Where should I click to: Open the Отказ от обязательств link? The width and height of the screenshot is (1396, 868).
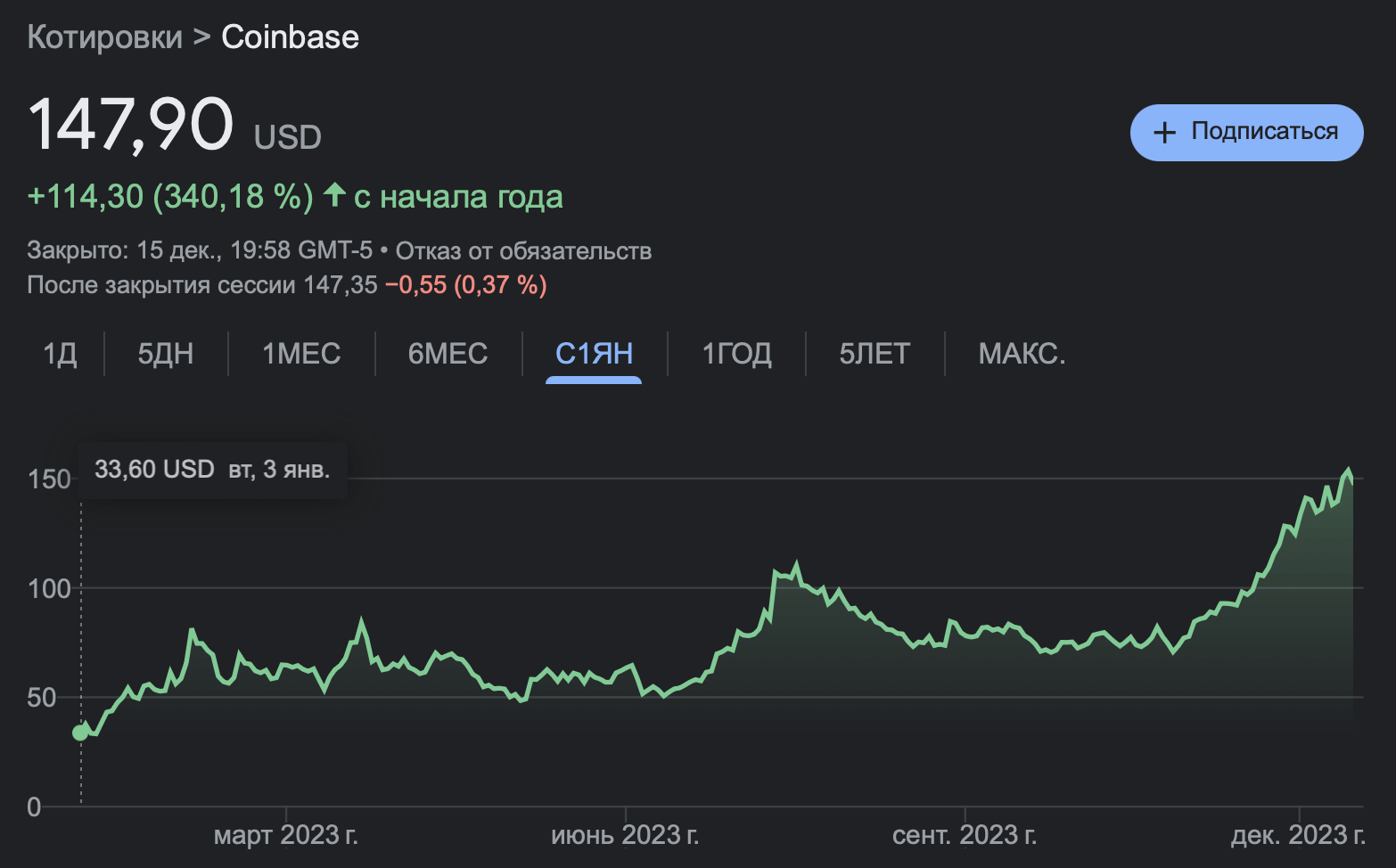523,251
